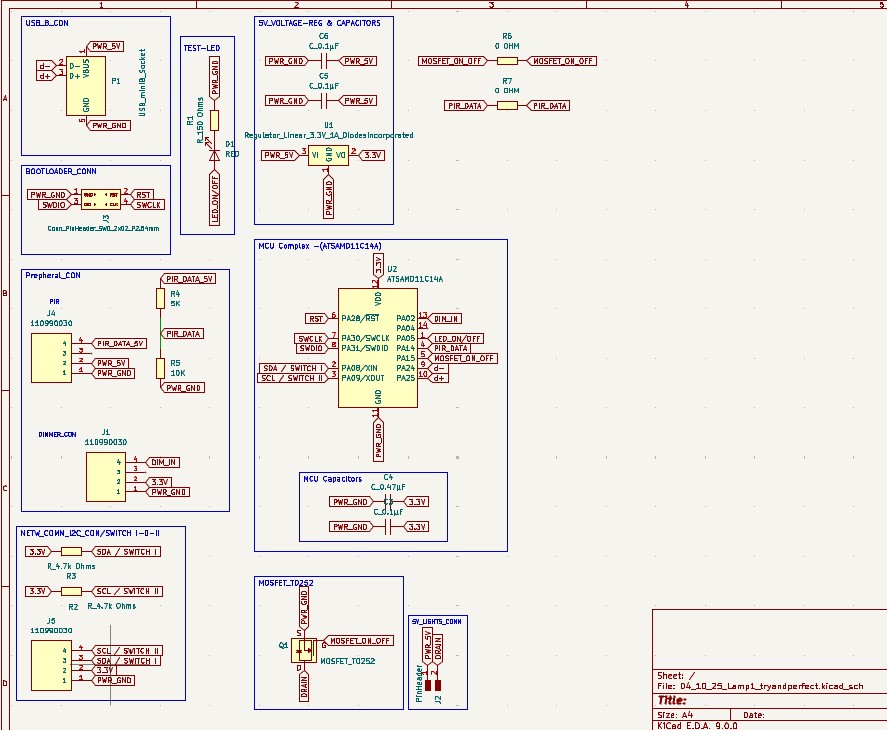Select the PWR_GND label above Q1 source
The width and height of the screenshot is (887, 730).
(304, 608)
